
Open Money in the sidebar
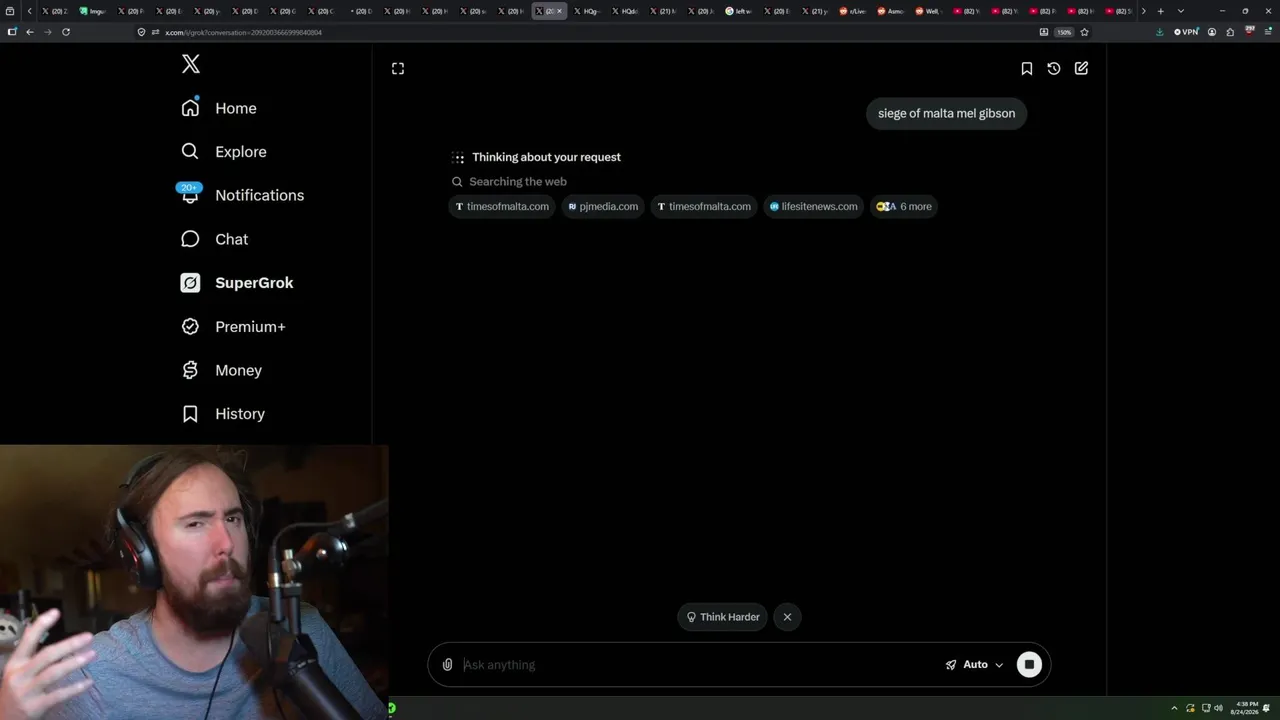tap(221, 370)
